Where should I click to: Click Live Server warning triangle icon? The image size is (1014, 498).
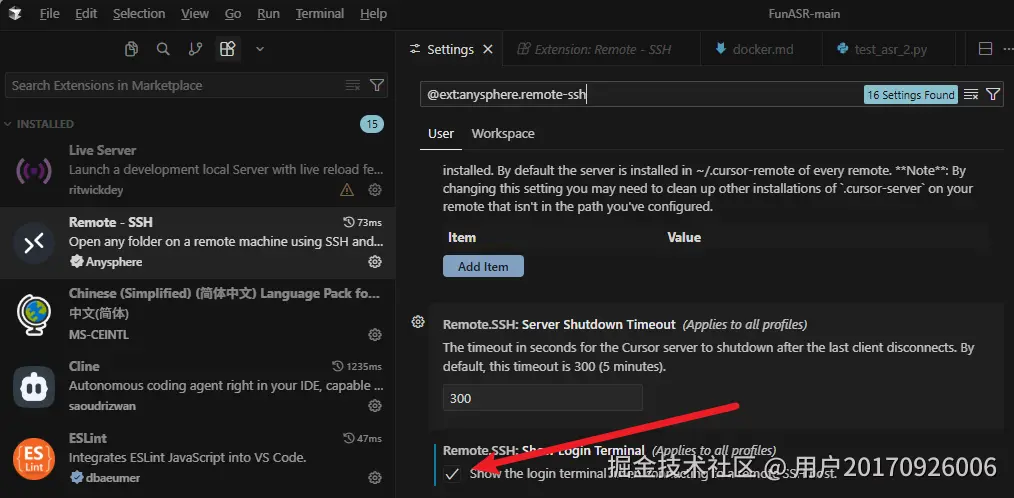(347, 189)
